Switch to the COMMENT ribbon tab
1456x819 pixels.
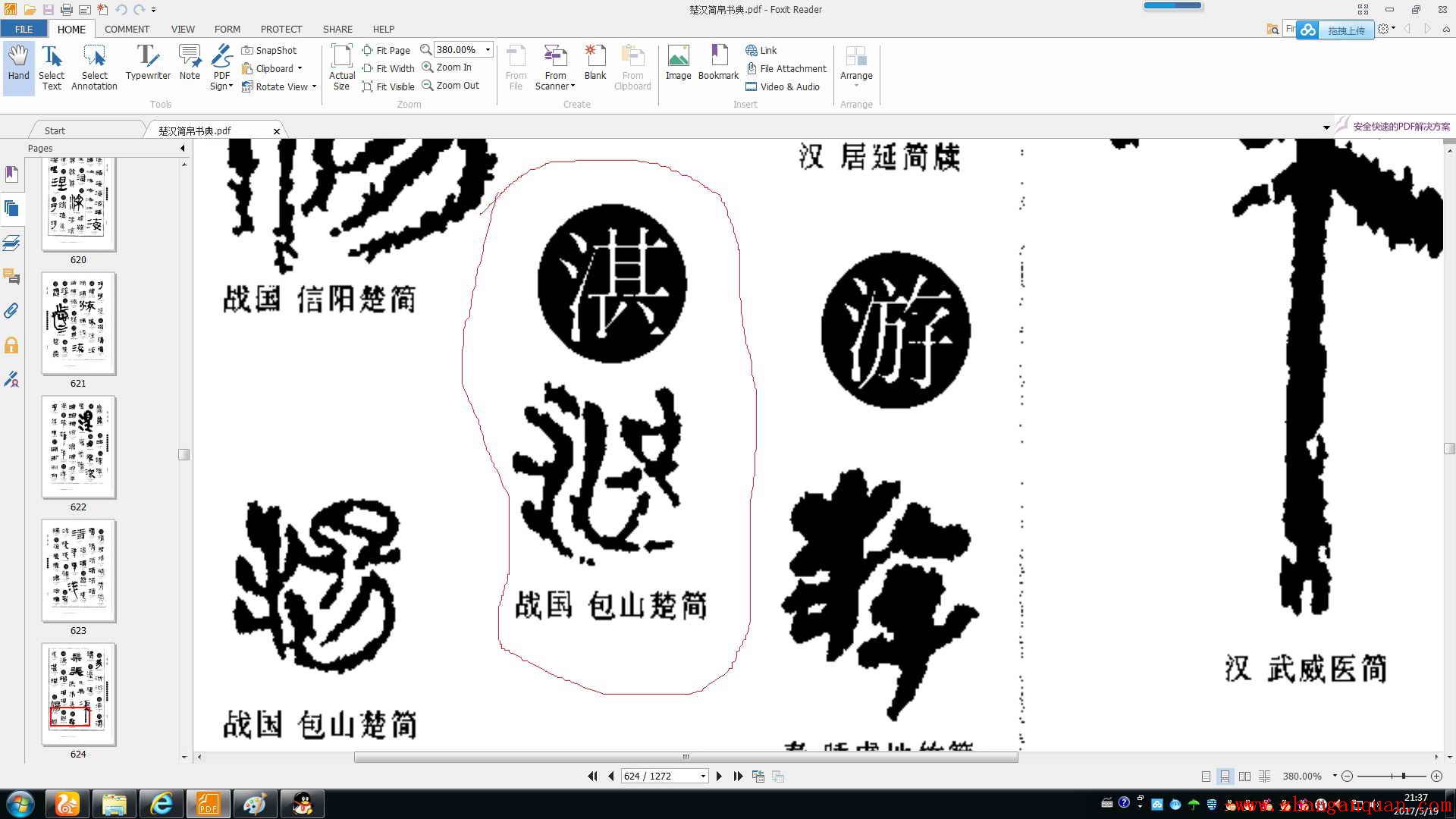click(127, 29)
